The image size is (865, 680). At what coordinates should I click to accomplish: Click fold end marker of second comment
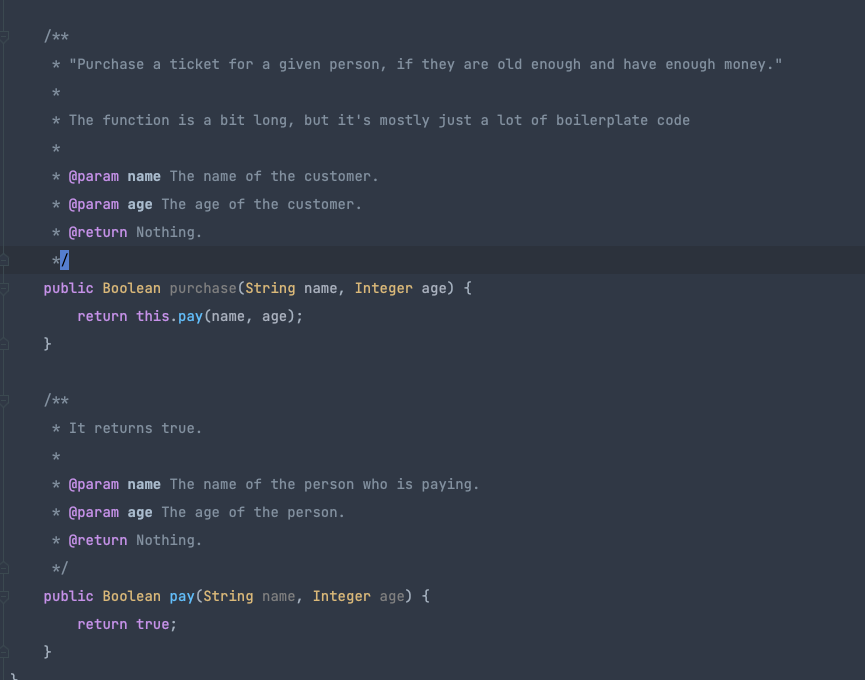[5, 568]
